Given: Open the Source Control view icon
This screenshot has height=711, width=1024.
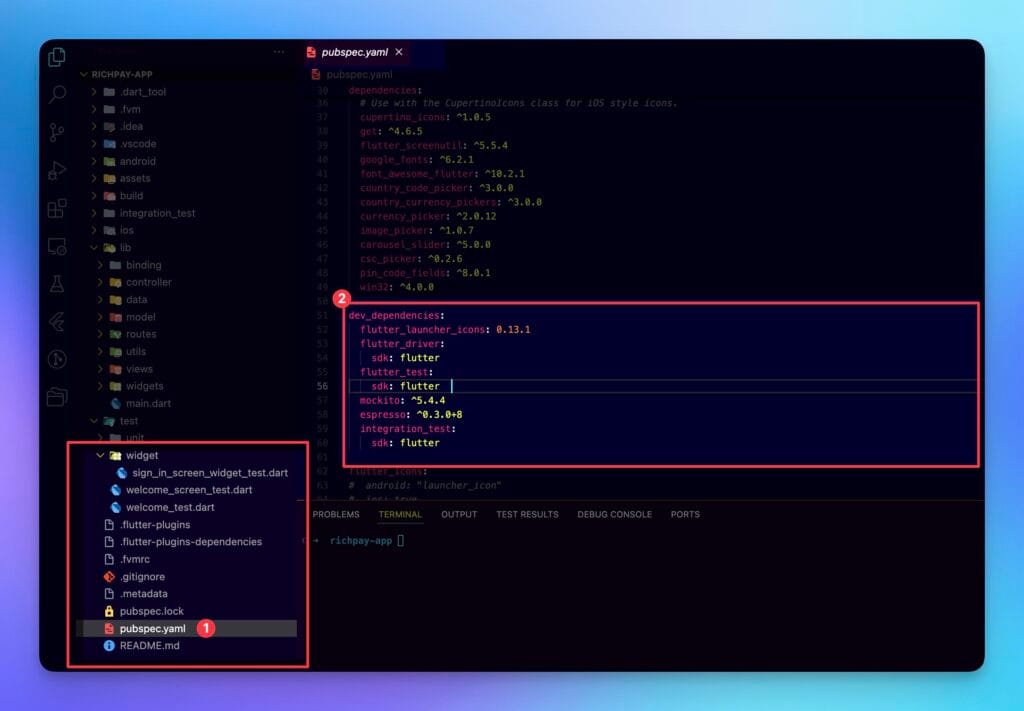Looking at the screenshot, I should pyautogui.click(x=57, y=133).
